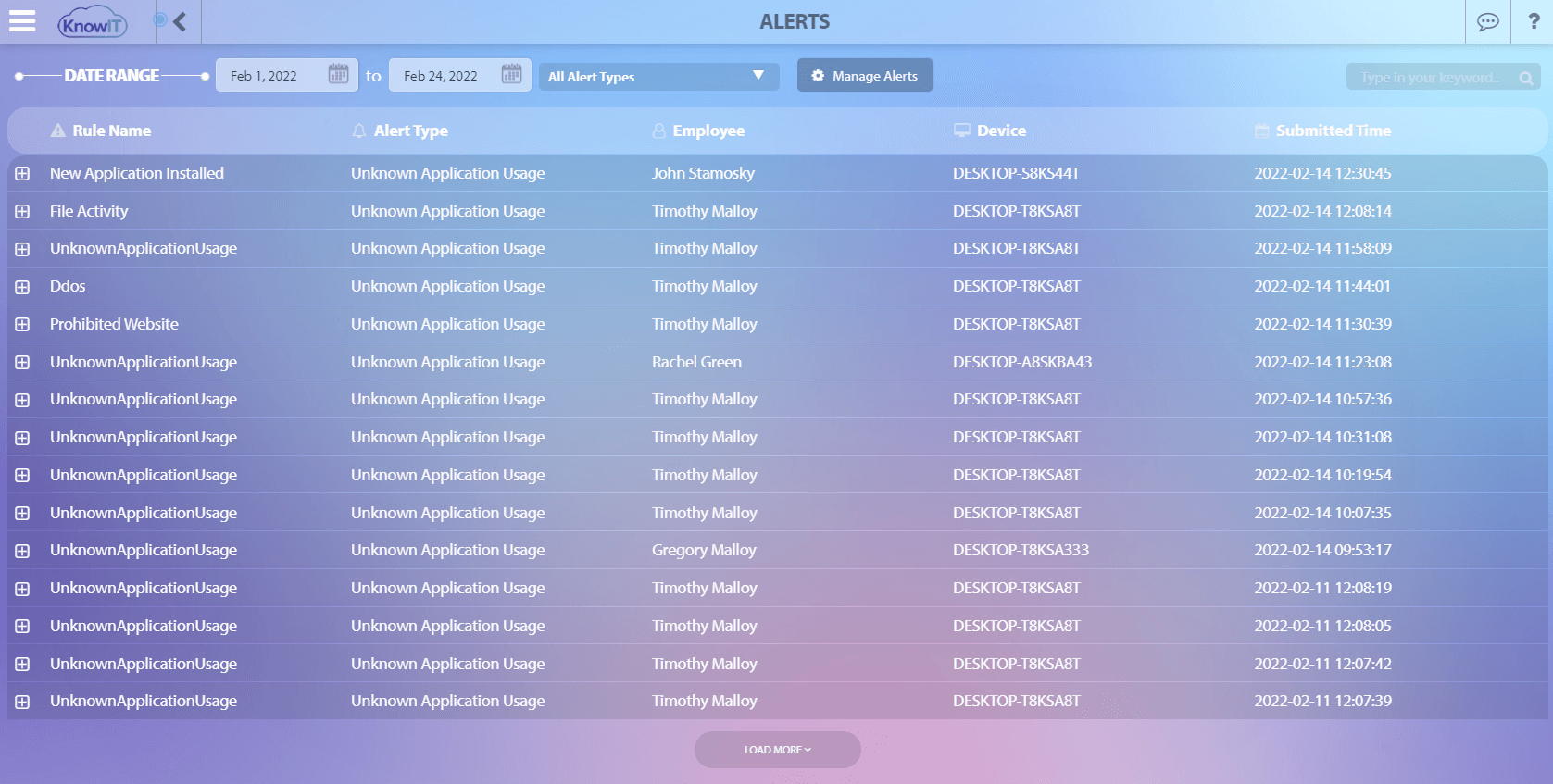
Task: Click the Load More button
Action: point(778,750)
